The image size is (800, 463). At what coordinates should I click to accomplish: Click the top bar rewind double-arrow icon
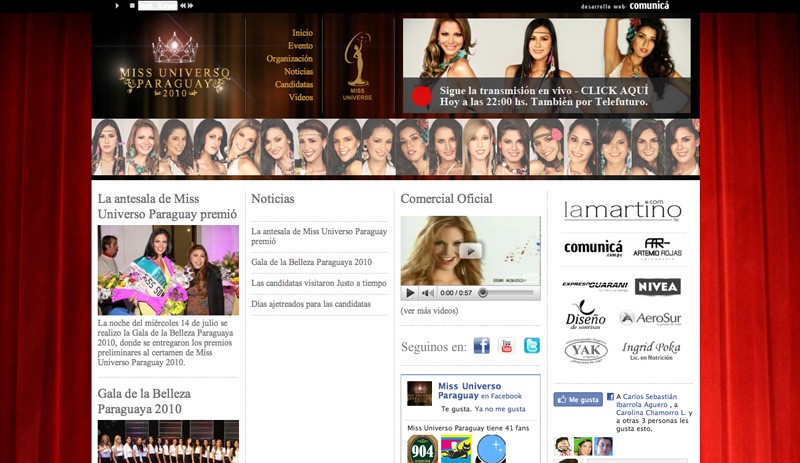pyautogui.click(x=183, y=6)
